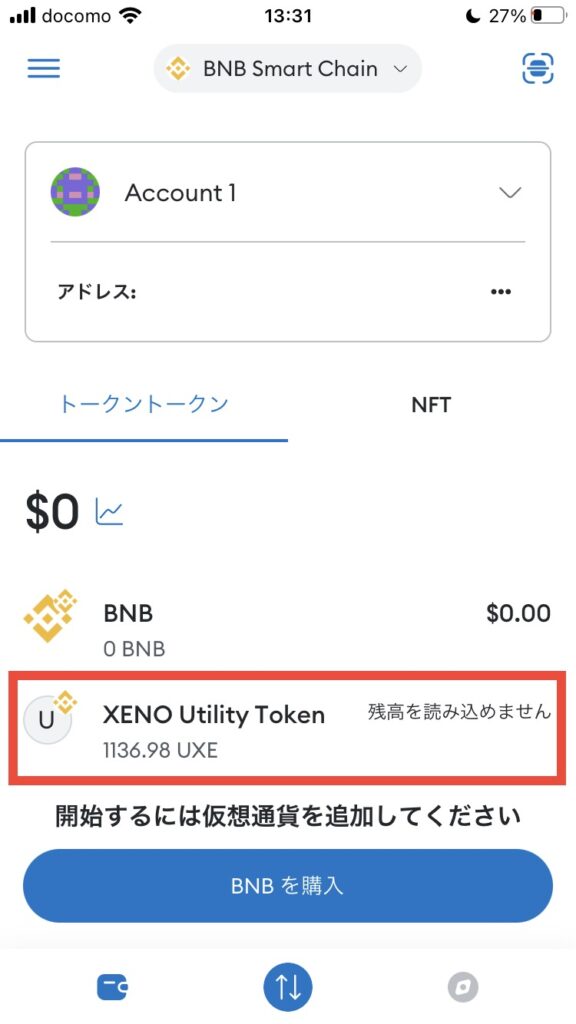Open the wallet tab in bottom bar

click(x=112, y=987)
